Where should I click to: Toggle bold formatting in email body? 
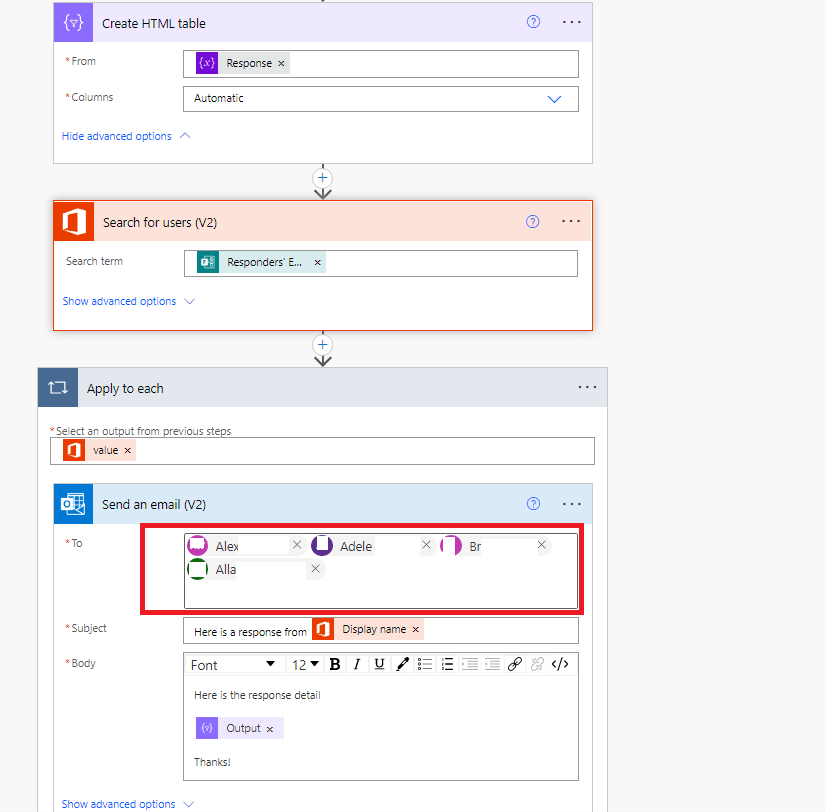[x=335, y=663]
